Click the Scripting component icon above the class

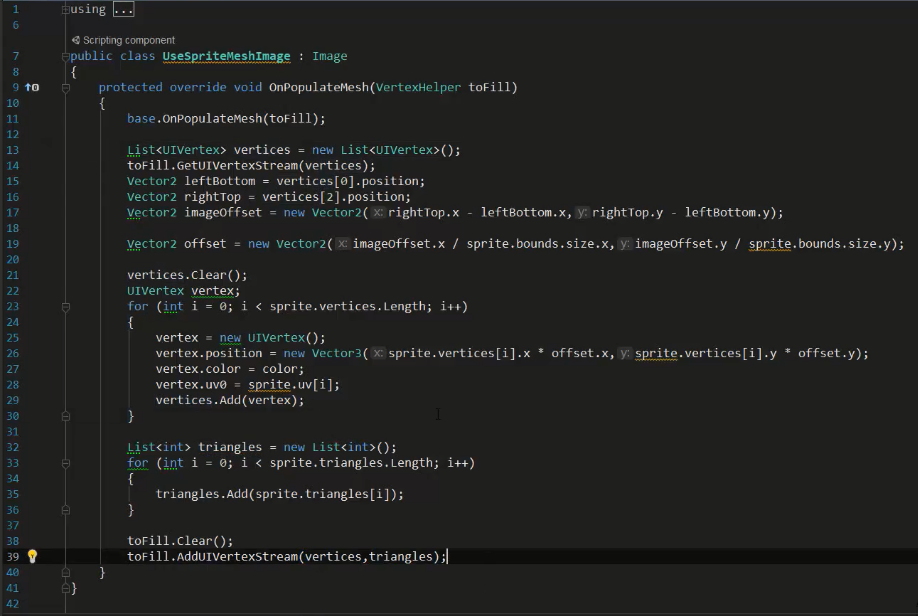pyautogui.click(x=76, y=40)
